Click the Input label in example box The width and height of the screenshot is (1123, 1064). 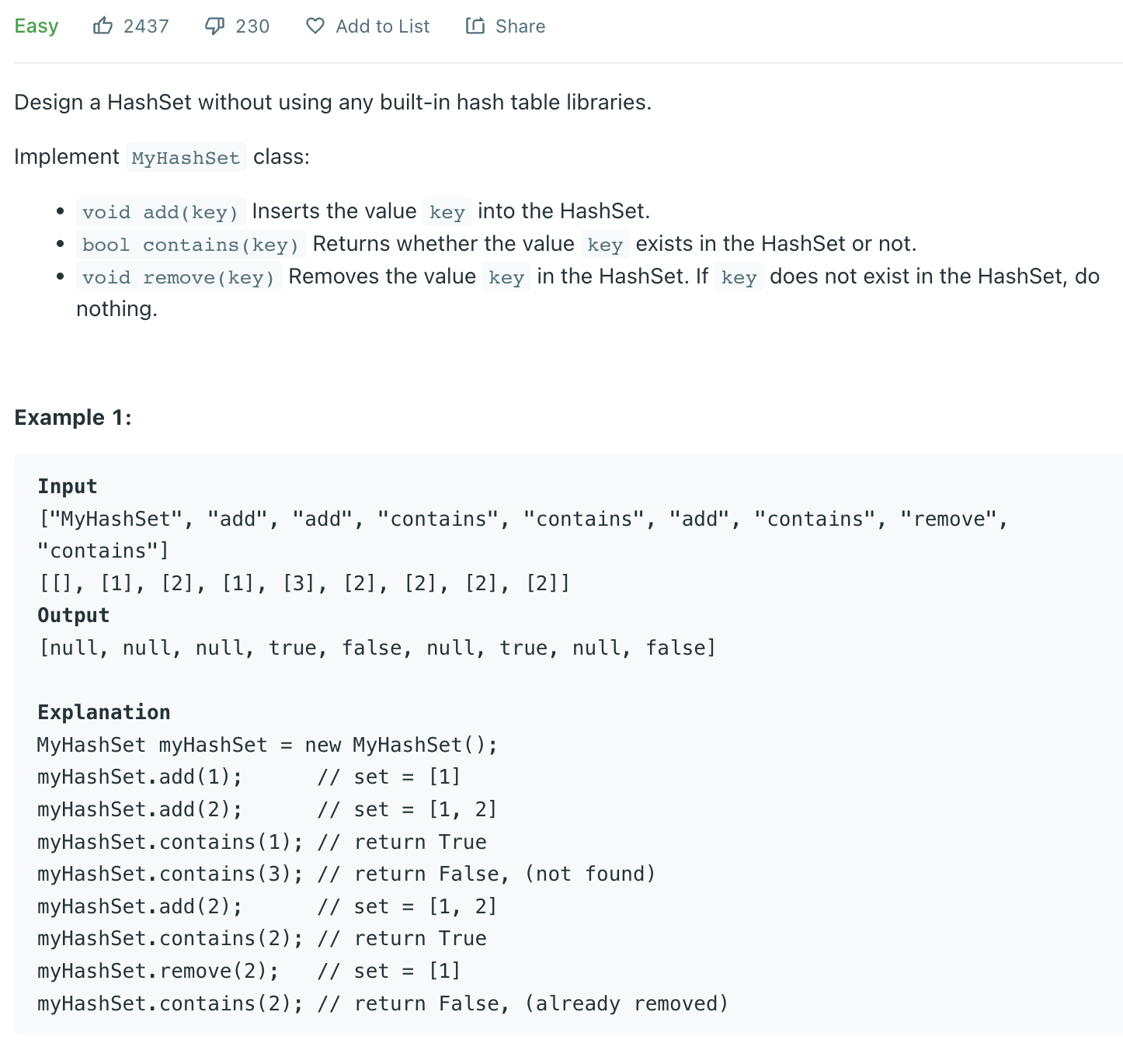pos(68,486)
